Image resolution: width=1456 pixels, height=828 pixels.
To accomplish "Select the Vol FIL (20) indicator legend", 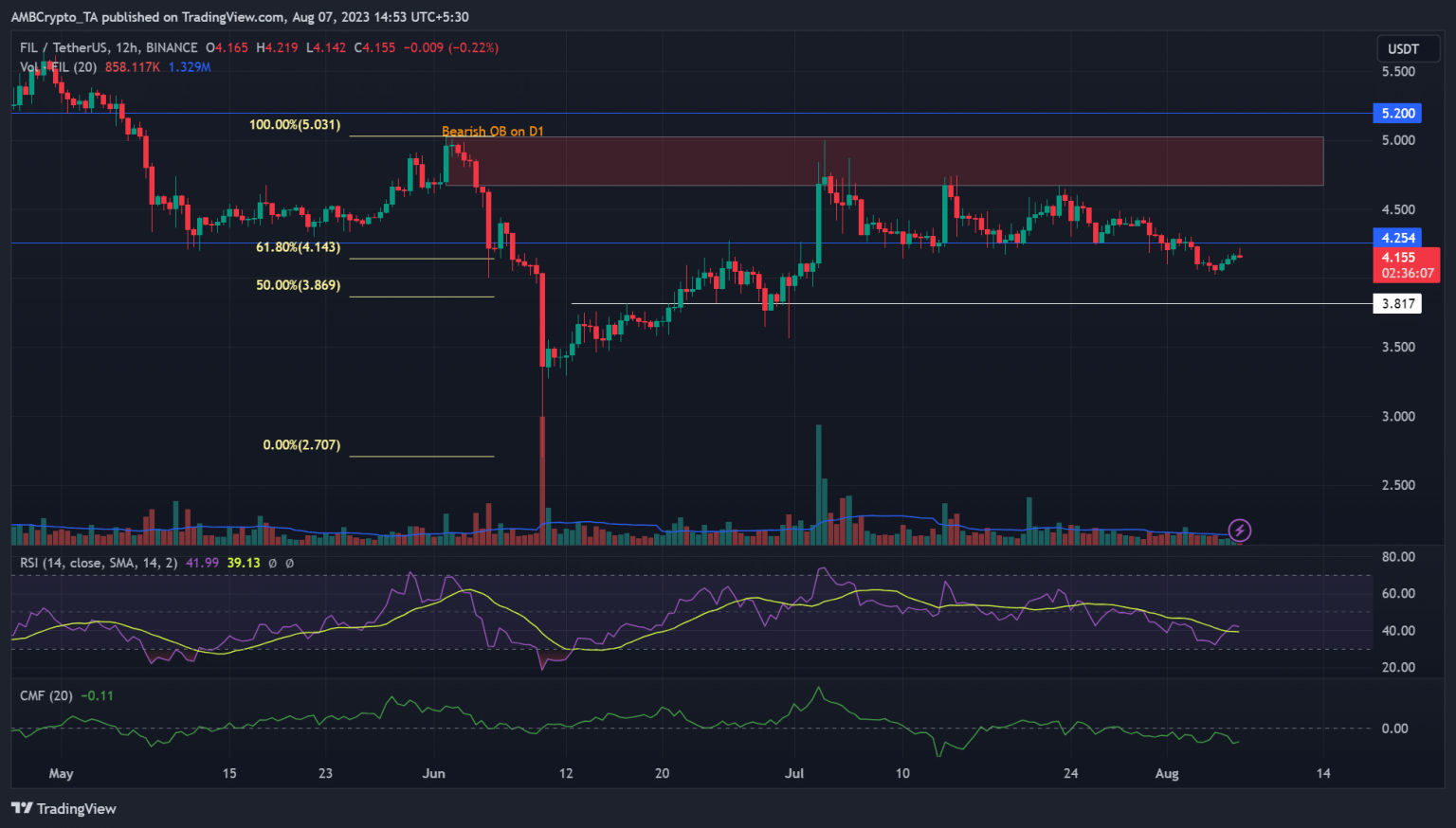I will 59,67.
